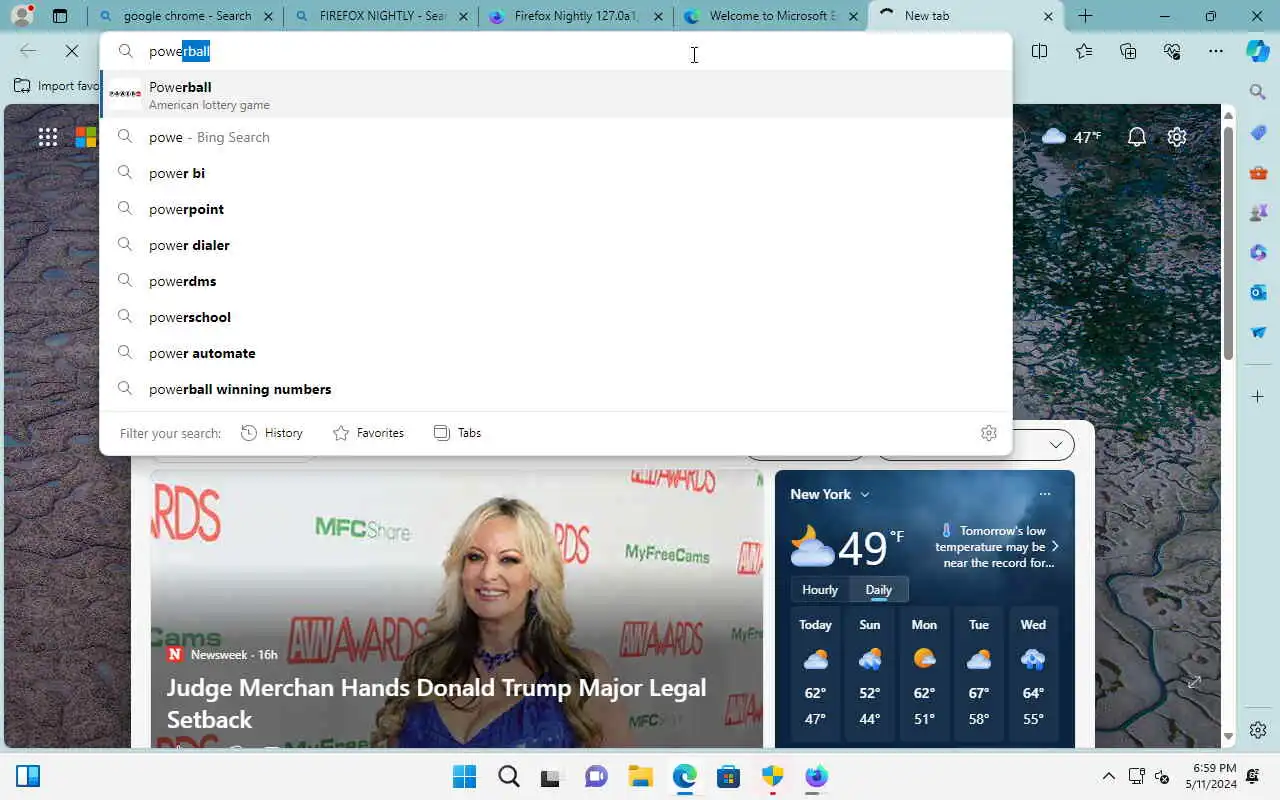Select the 'powerschool' suggestion
The height and width of the screenshot is (800, 1280).
click(556, 317)
